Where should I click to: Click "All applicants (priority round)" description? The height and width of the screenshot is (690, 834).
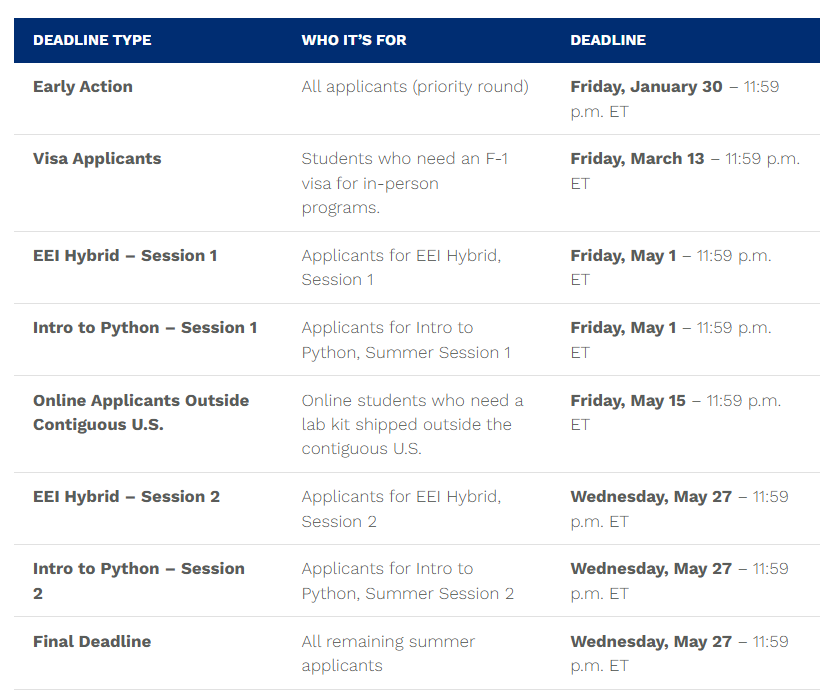tap(415, 87)
